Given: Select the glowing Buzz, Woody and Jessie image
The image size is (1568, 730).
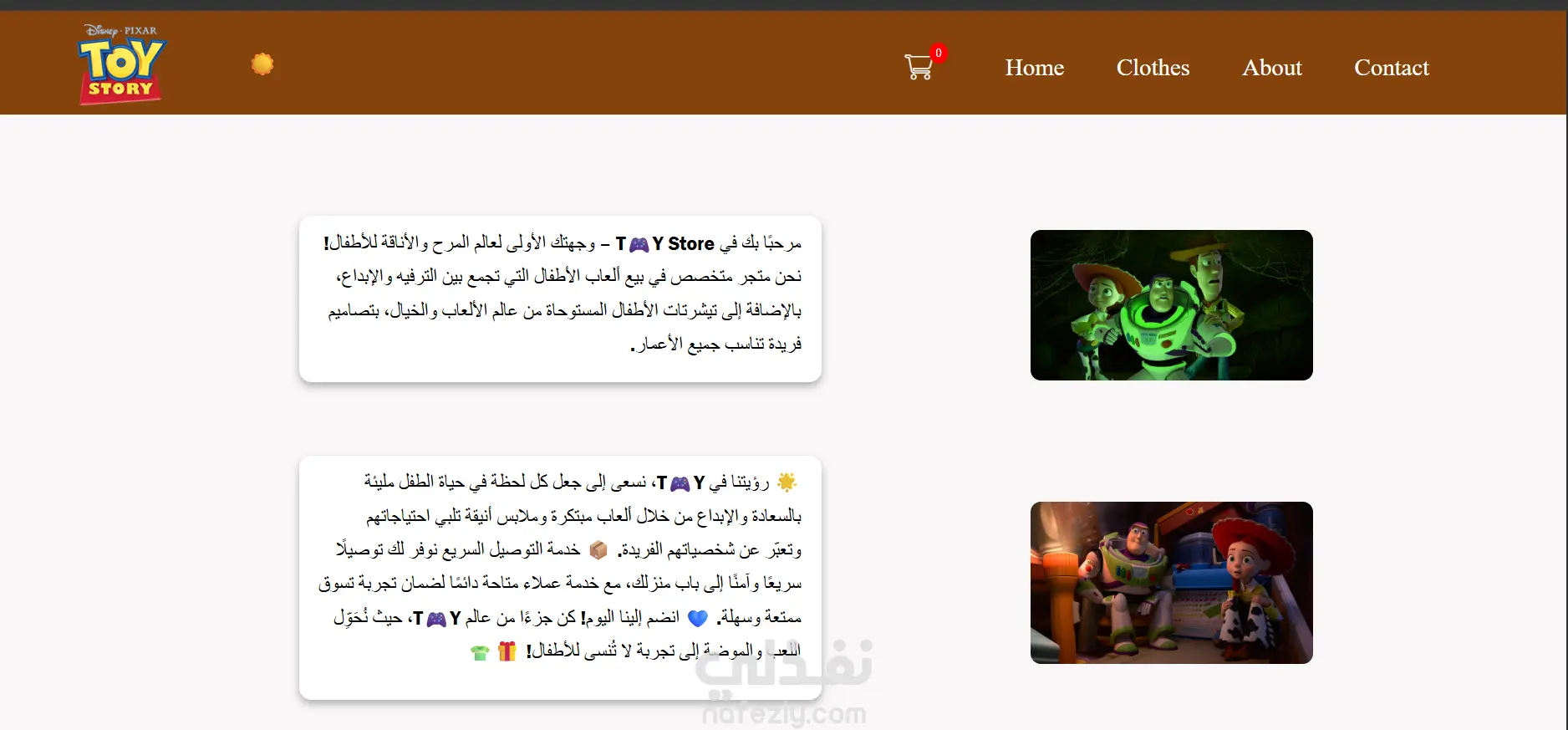Looking at the screenshot, I should 1171,305.
